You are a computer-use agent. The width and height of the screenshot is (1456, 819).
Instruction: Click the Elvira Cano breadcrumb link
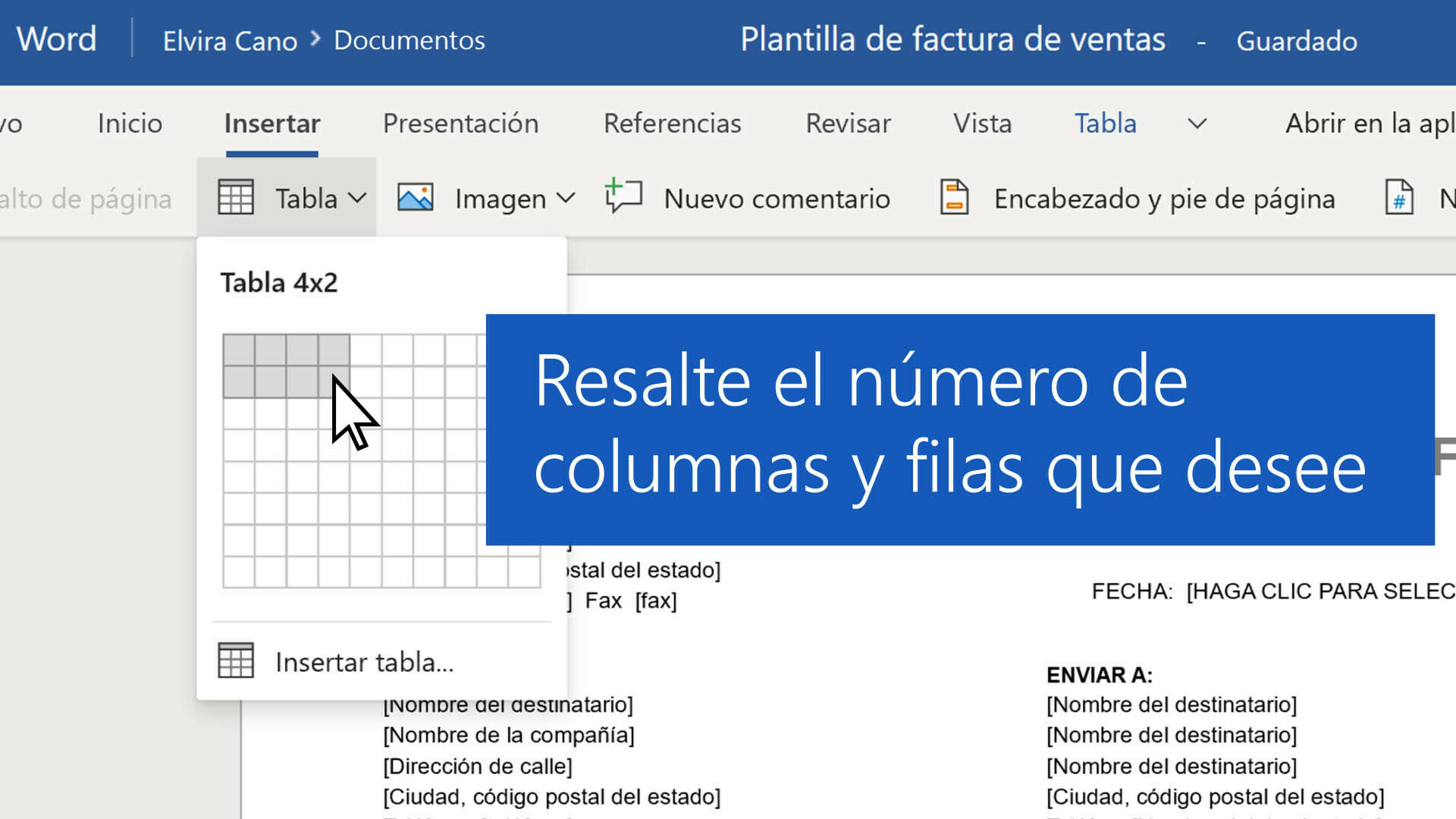click(x=230, y=40)
